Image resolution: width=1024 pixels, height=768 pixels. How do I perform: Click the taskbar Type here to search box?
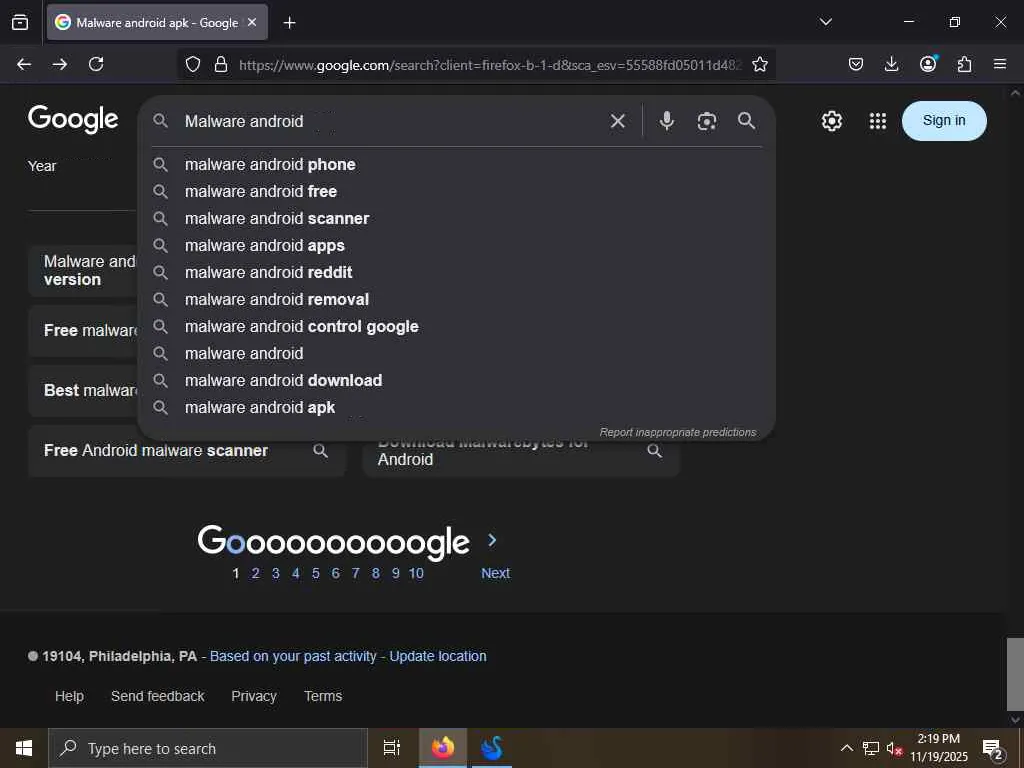pyautogui.click(x=208, y=748)
